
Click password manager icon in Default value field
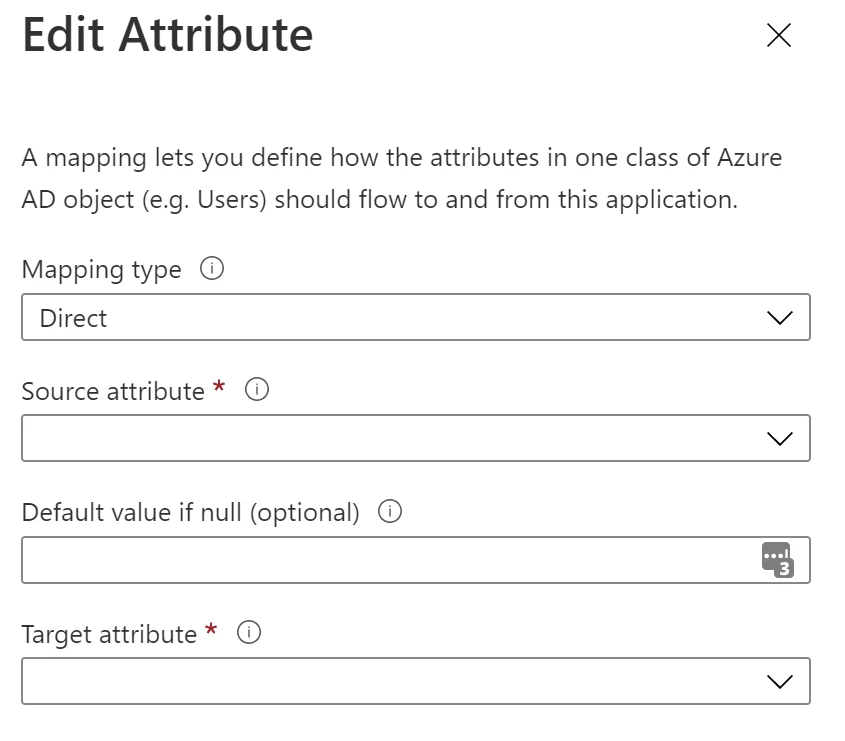click(x=776, y=560)
